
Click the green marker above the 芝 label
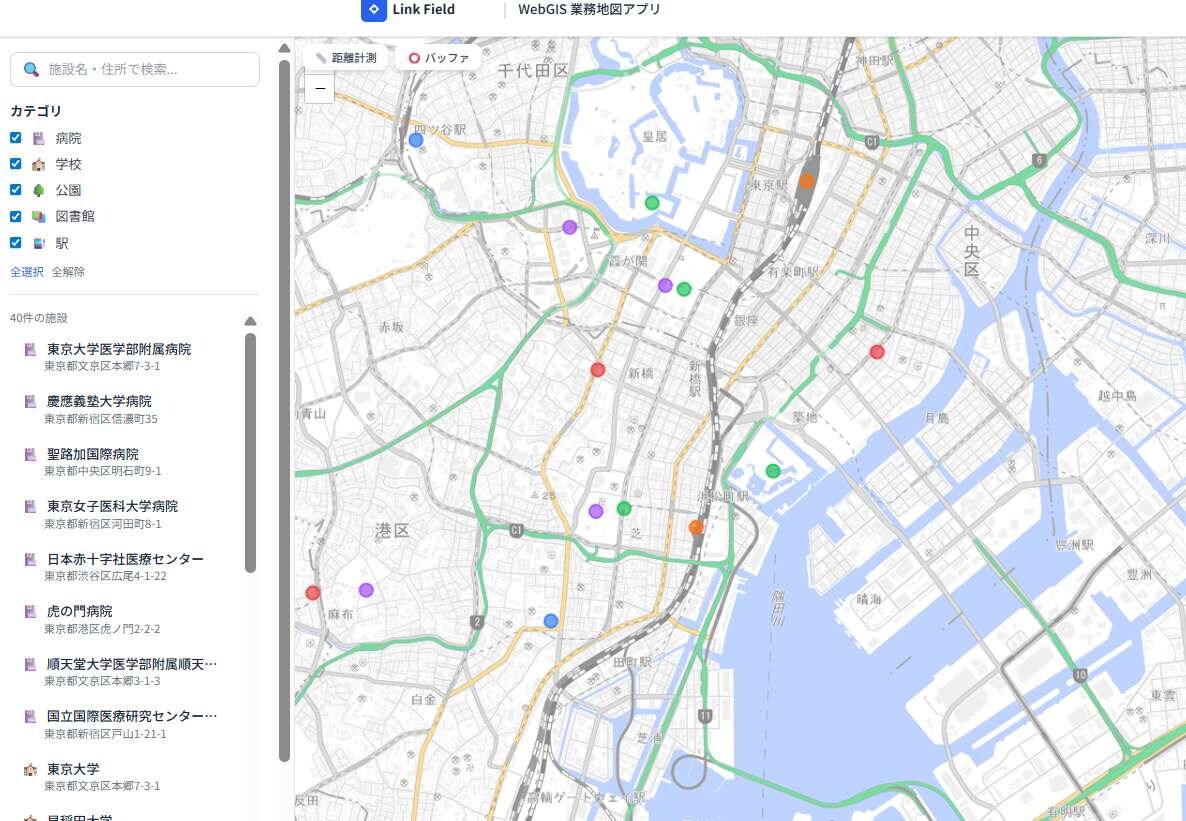624,508
